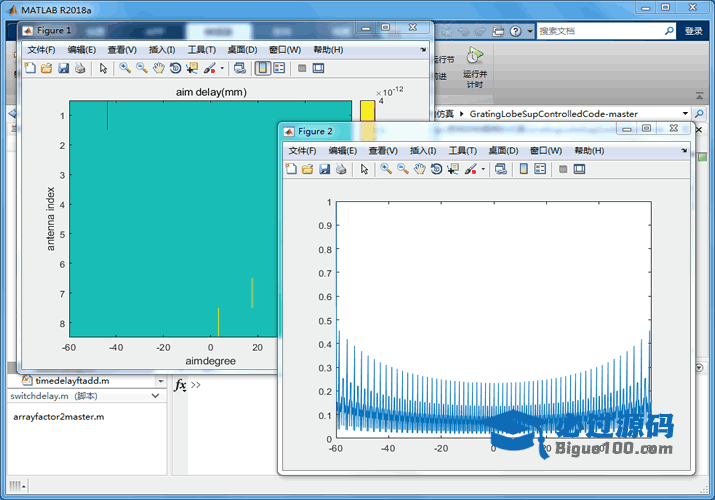Screen dimensions: 715x500
Task: Click the Save icon in Figure 2 toolbar
Action: (x=325, y=169)
